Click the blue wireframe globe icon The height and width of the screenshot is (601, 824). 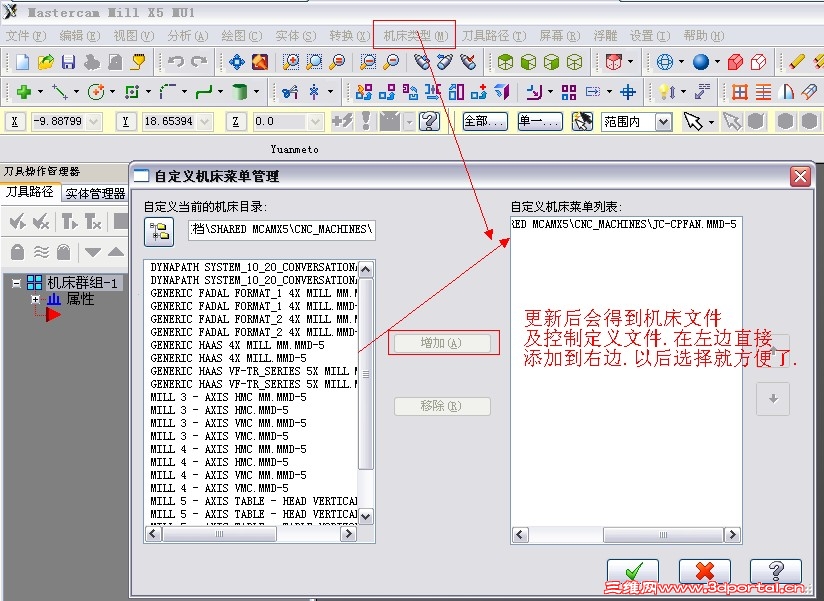pos(665,62)
